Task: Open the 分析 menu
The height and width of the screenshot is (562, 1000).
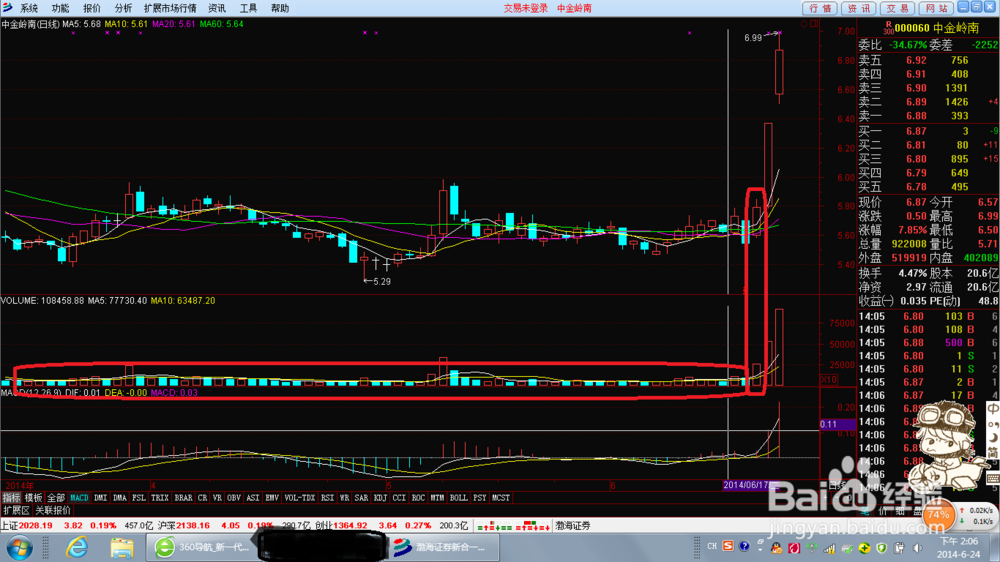Action: pos(123,8)
